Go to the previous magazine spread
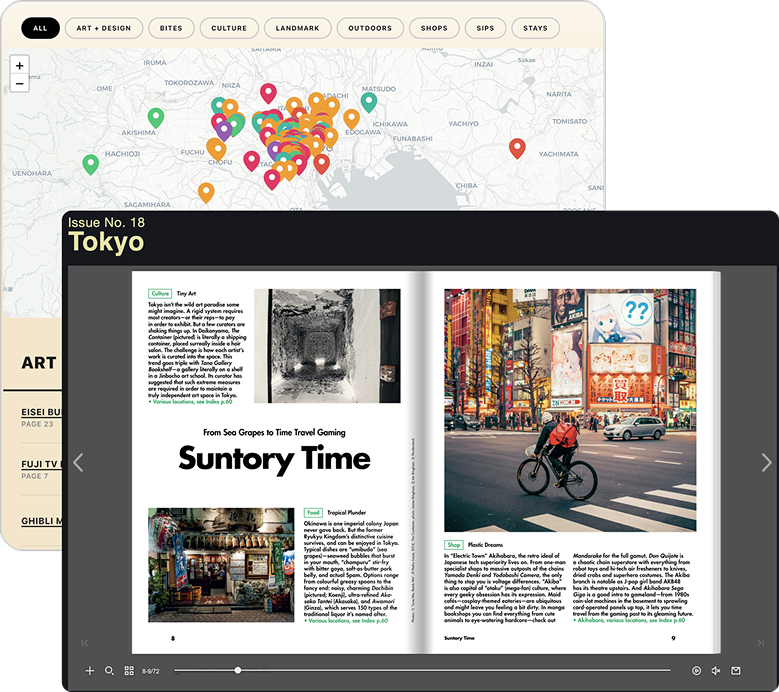This screenshot has width=779, height=692. coord(78,462)
